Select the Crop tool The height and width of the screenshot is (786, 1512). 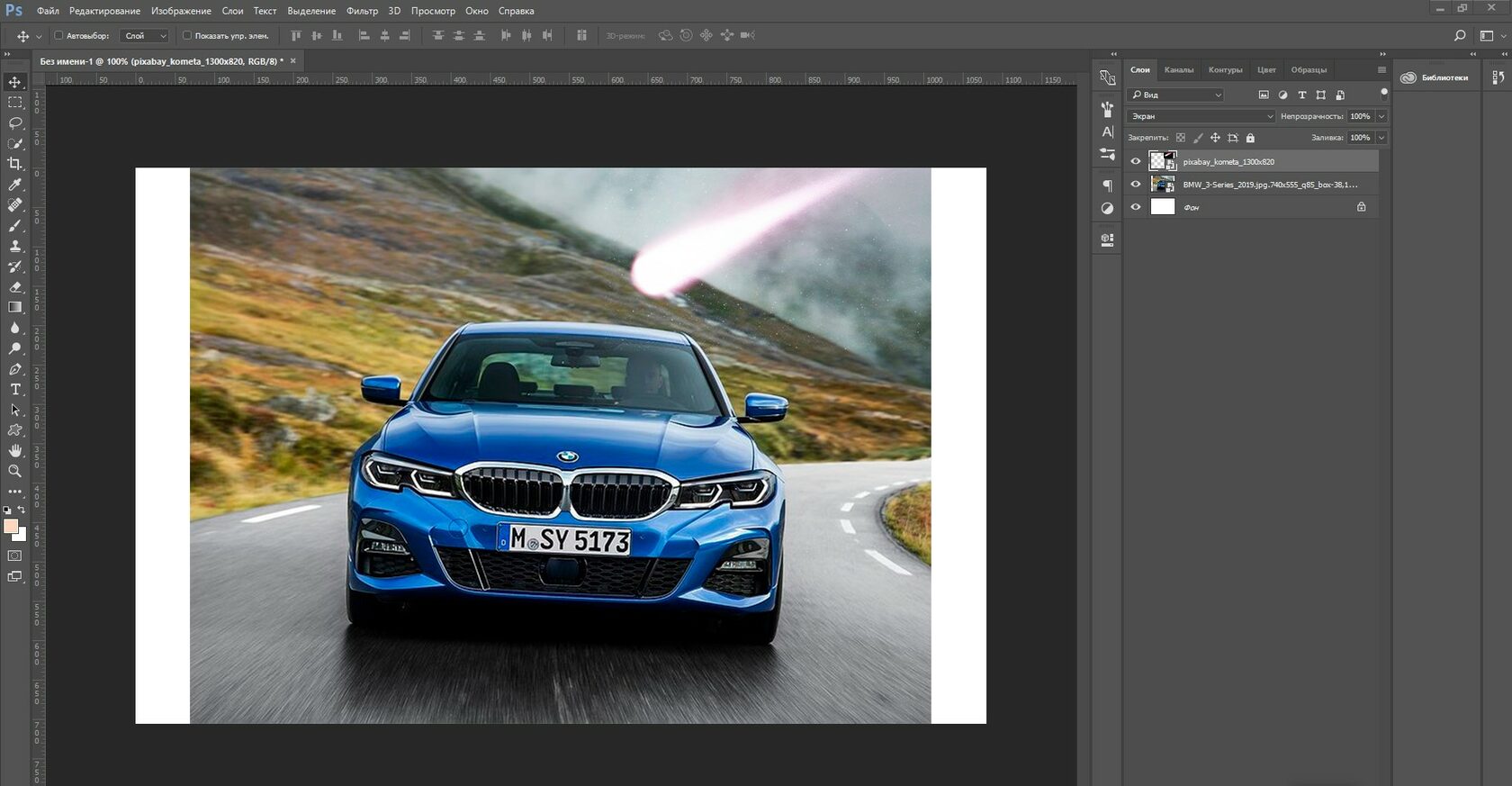coord(15,164)
